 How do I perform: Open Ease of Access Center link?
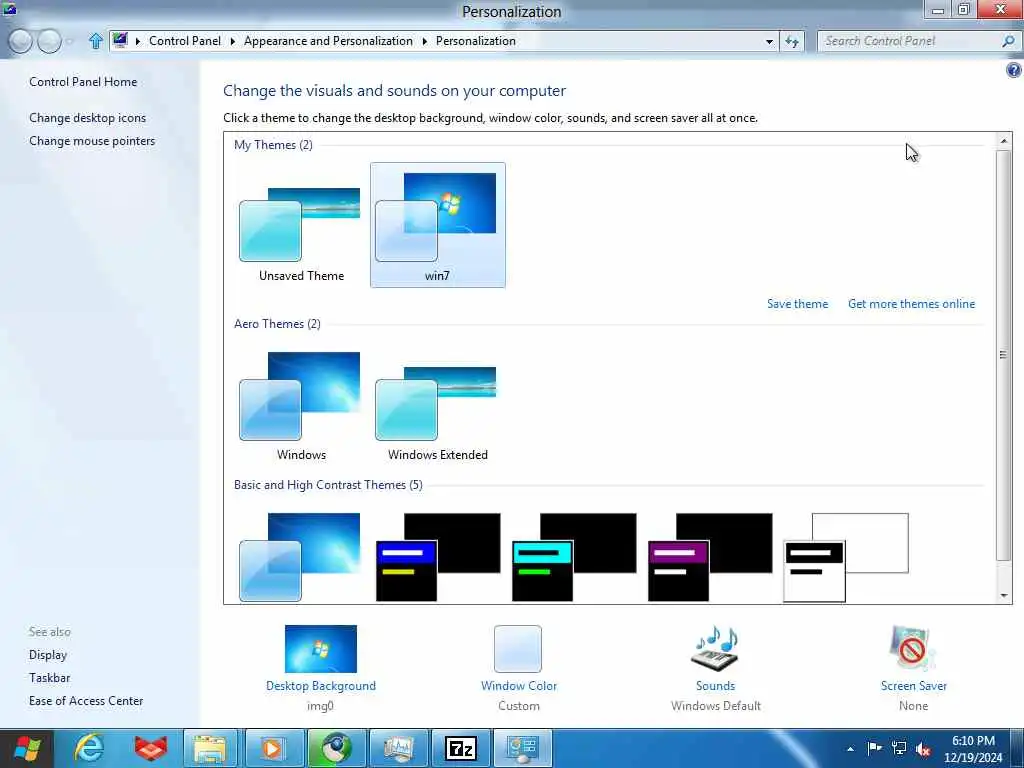(x=86, y=701)
